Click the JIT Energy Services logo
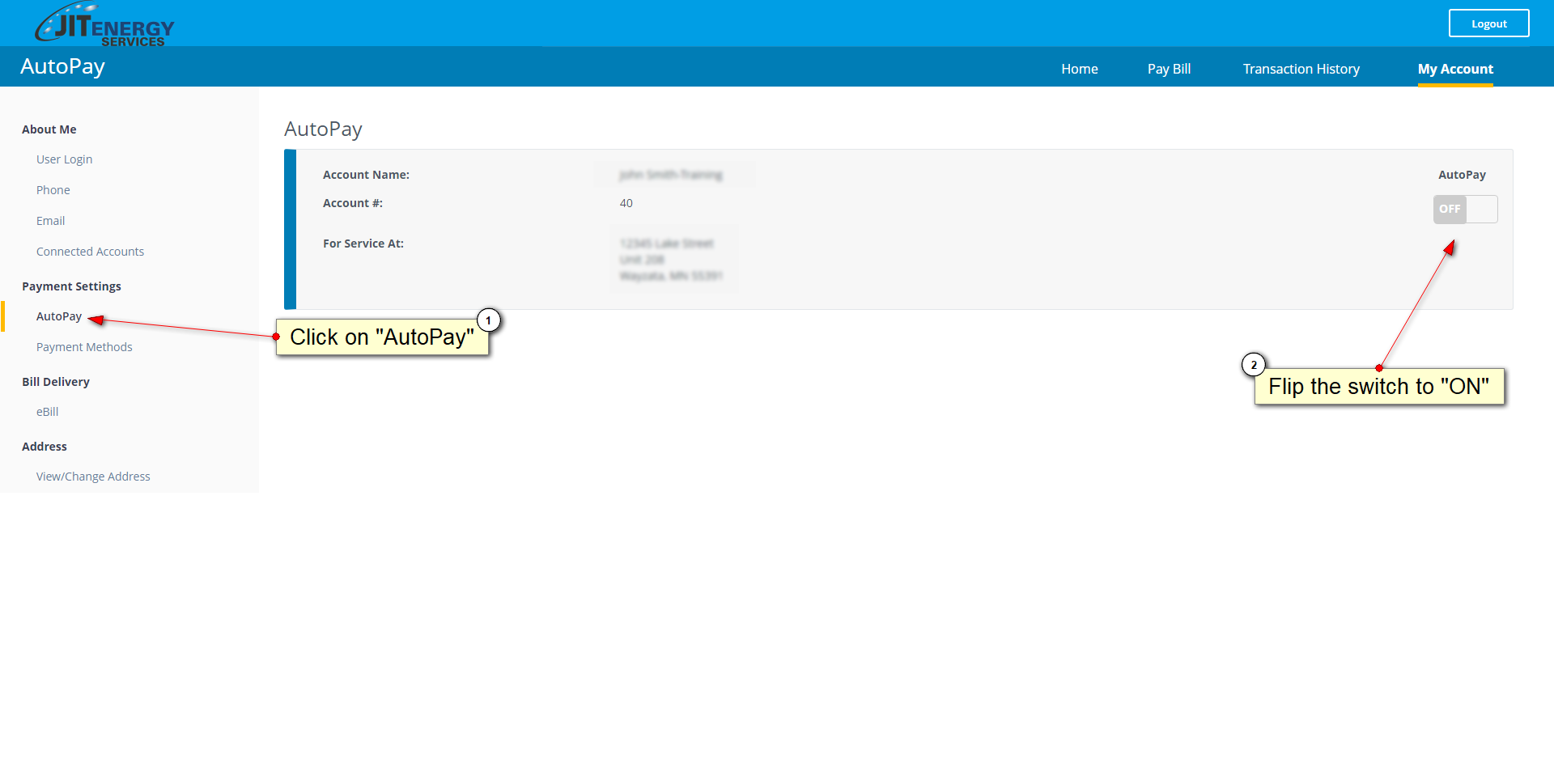 104,25
